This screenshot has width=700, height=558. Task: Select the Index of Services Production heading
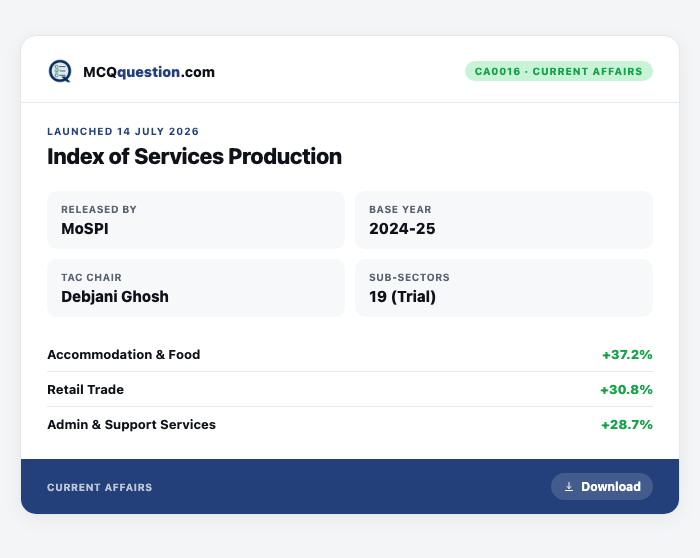[x=194, y=156]
